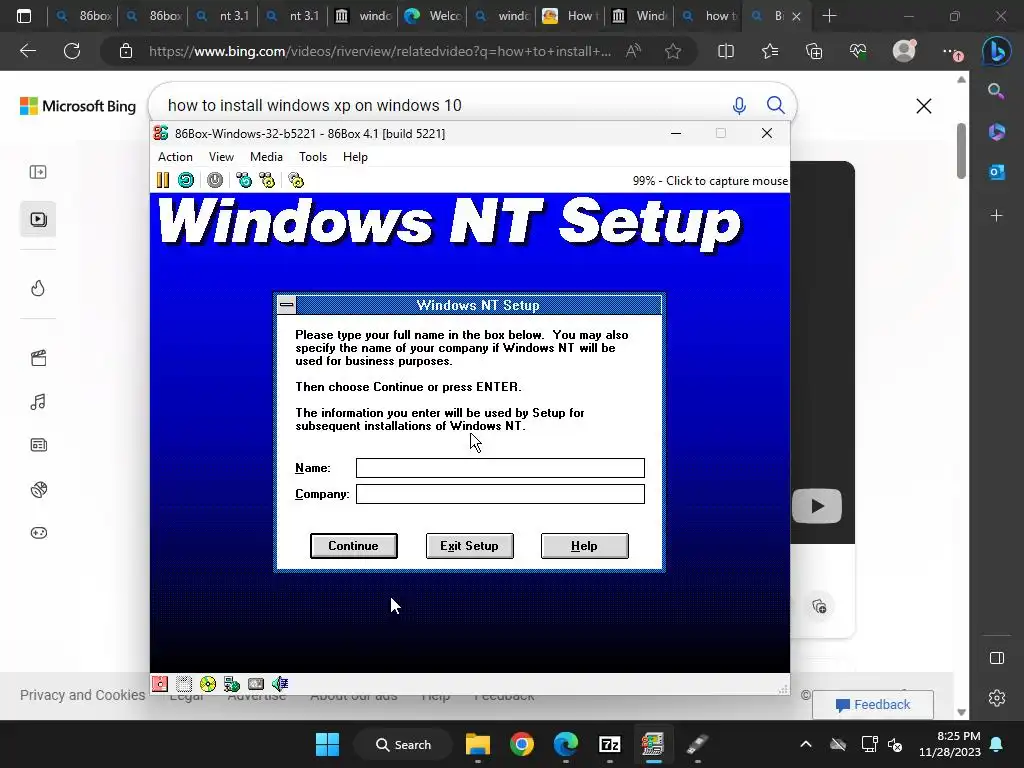Open the sports ball icon in Bing sidebar
This screenshot has height=768, width=1024.
pos(39,489)
